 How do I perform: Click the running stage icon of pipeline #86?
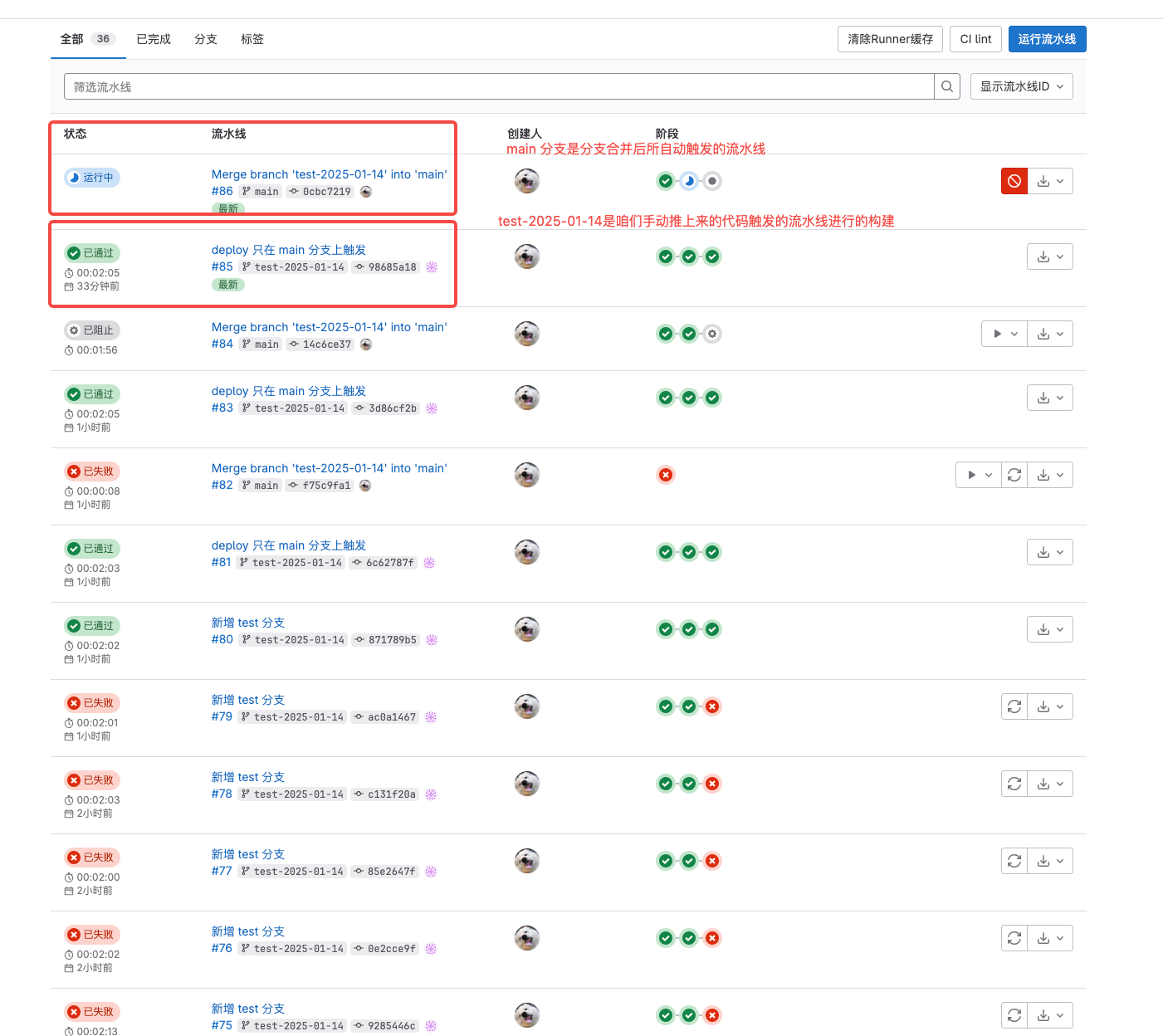click(689, 181)
